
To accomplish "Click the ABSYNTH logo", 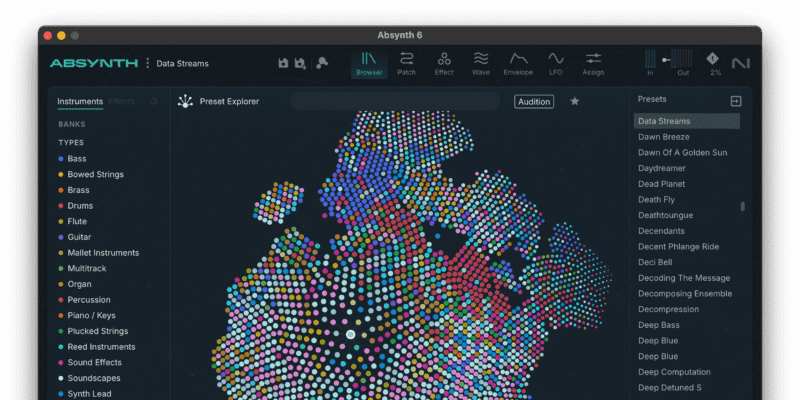I will click(94, 63).
